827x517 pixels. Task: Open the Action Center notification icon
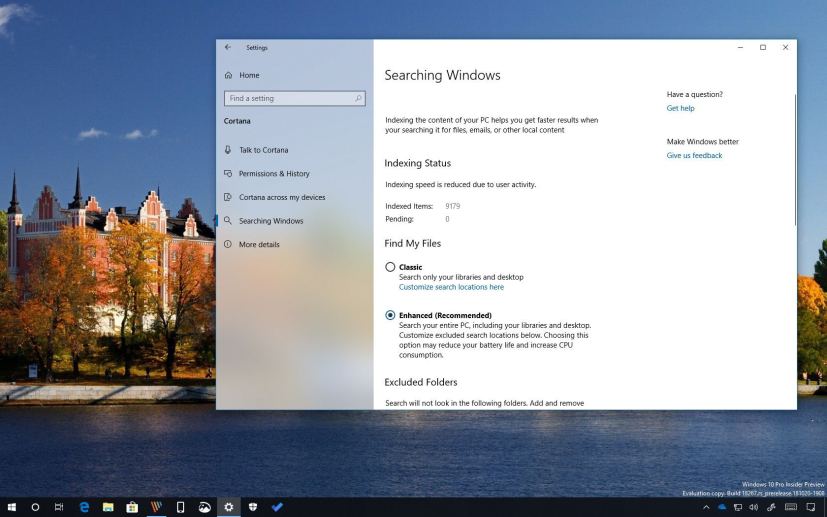(x=811, y=508)
